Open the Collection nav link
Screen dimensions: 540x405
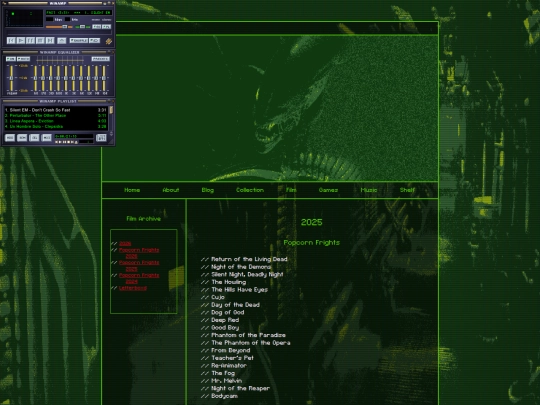point(250,190)
